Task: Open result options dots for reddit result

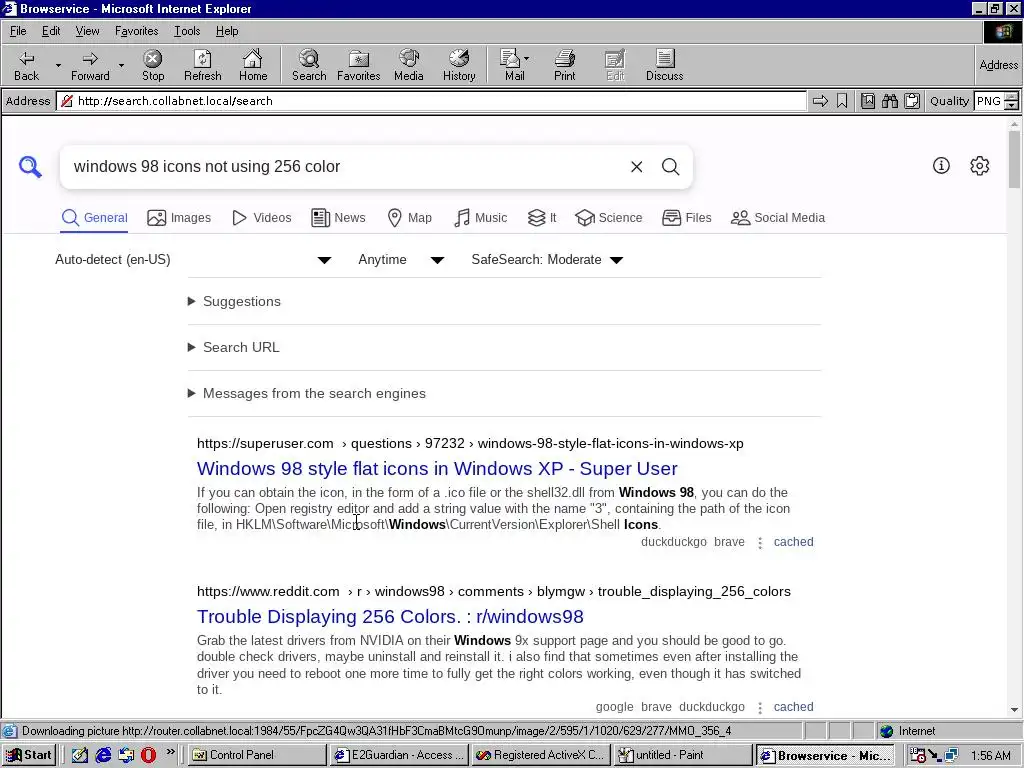Action: click(760, 707)
